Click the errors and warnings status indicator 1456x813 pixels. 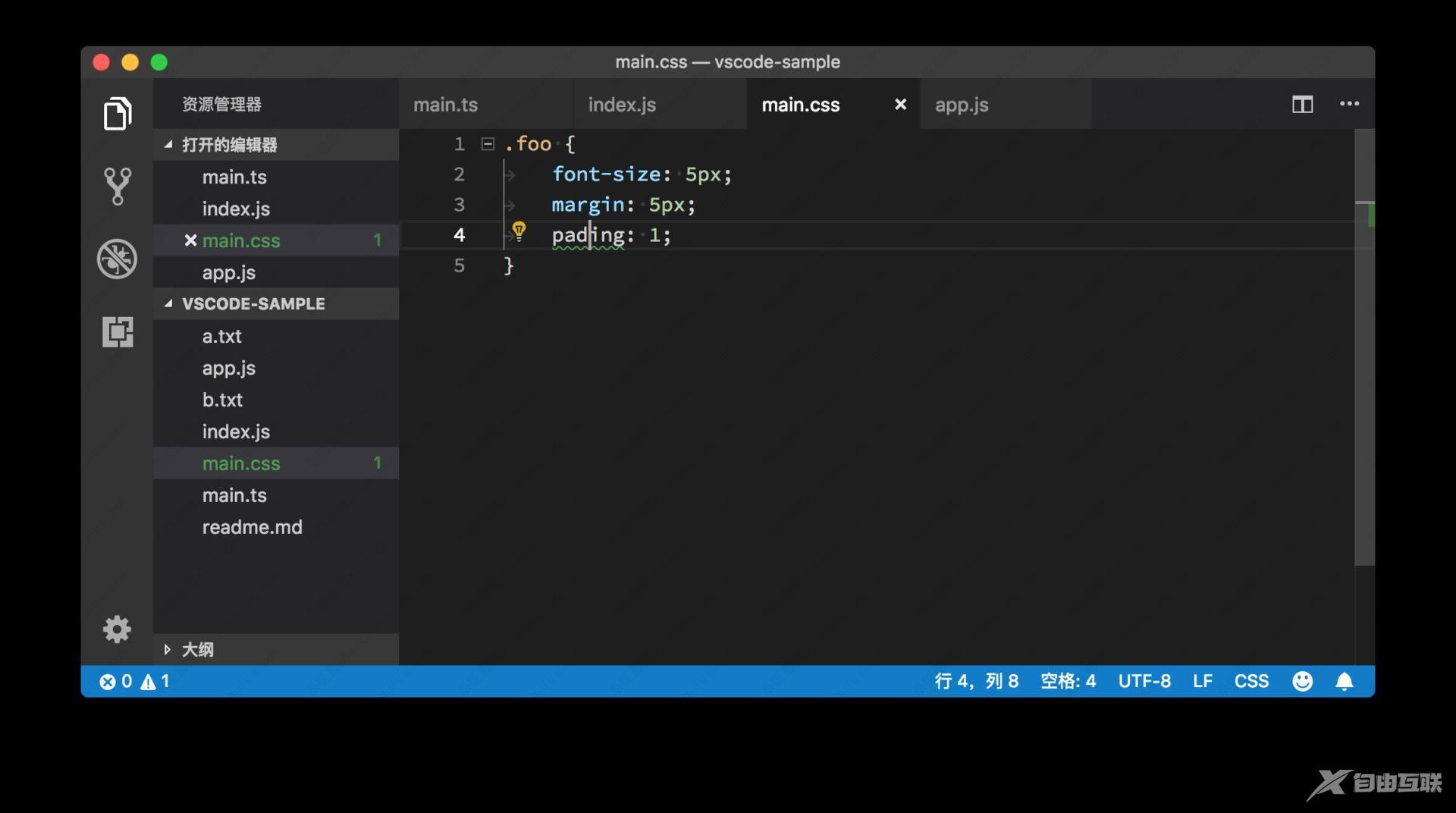135,681
